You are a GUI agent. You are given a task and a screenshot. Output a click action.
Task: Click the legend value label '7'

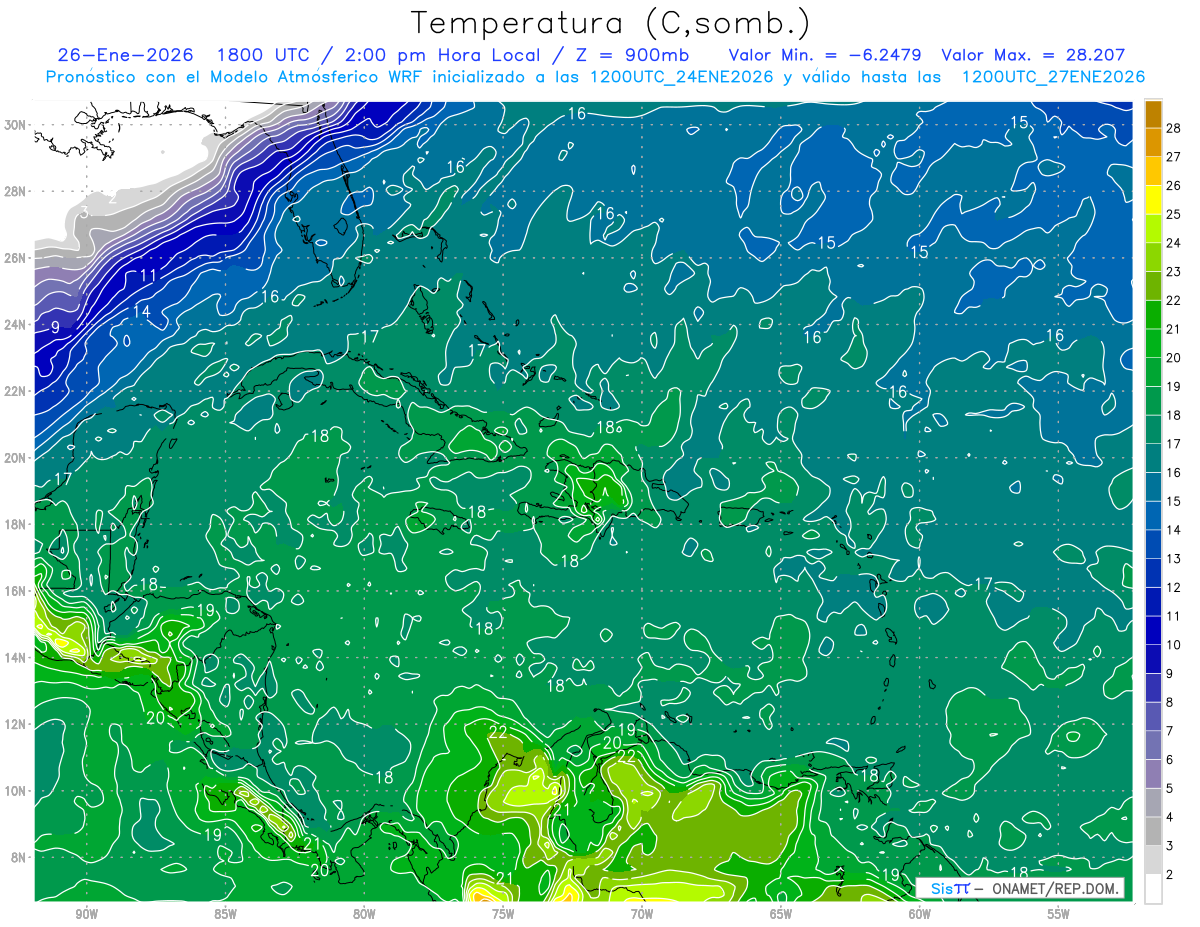point(1171,731)
